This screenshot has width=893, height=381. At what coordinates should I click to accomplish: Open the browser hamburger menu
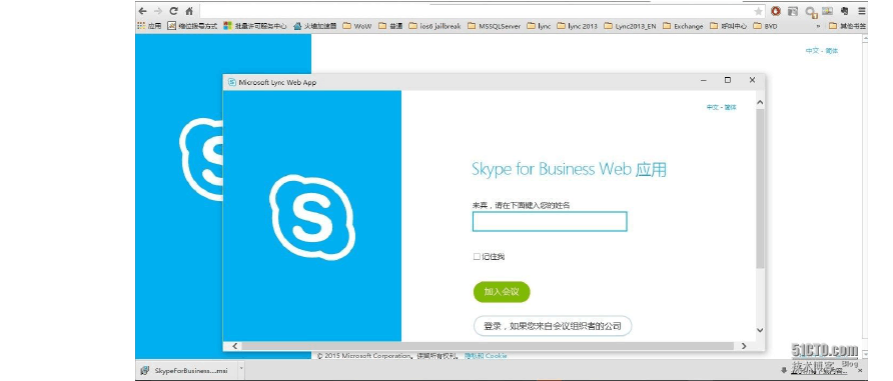click(862, 11)
